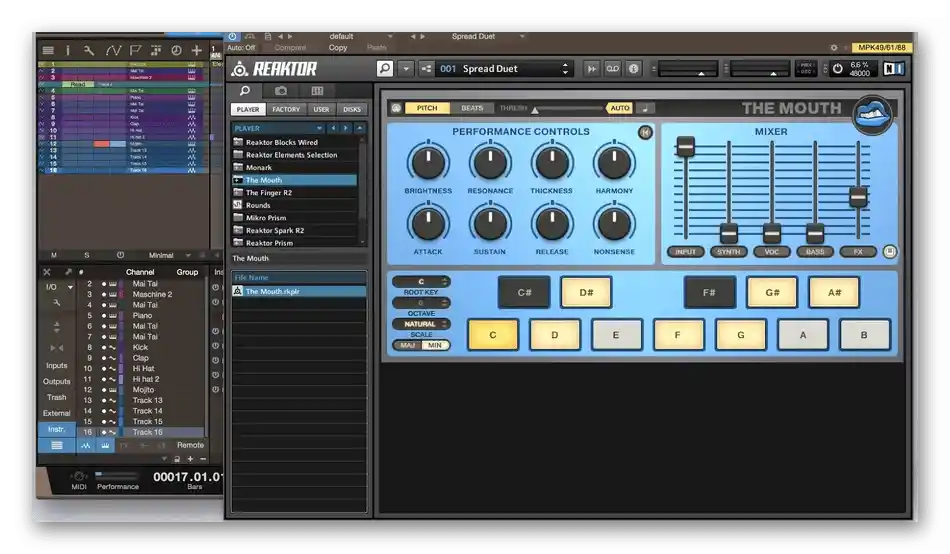
Task: Click the round icon left of PITCH
Action: [x=396, y=108]
